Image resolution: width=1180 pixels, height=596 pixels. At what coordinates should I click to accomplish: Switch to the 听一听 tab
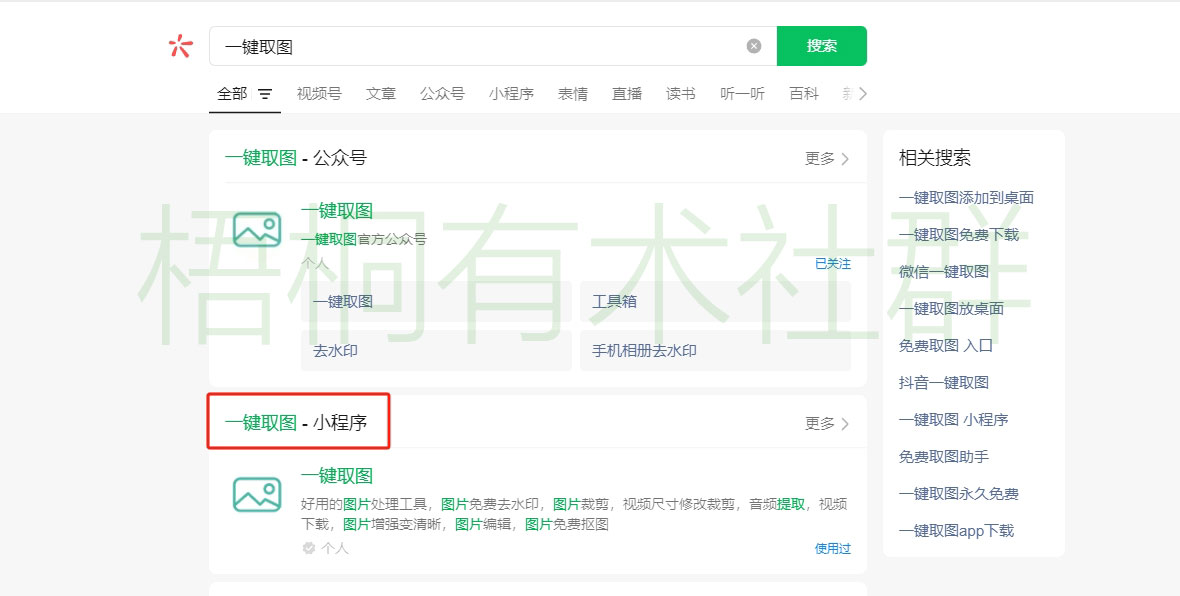coord(743,93)
